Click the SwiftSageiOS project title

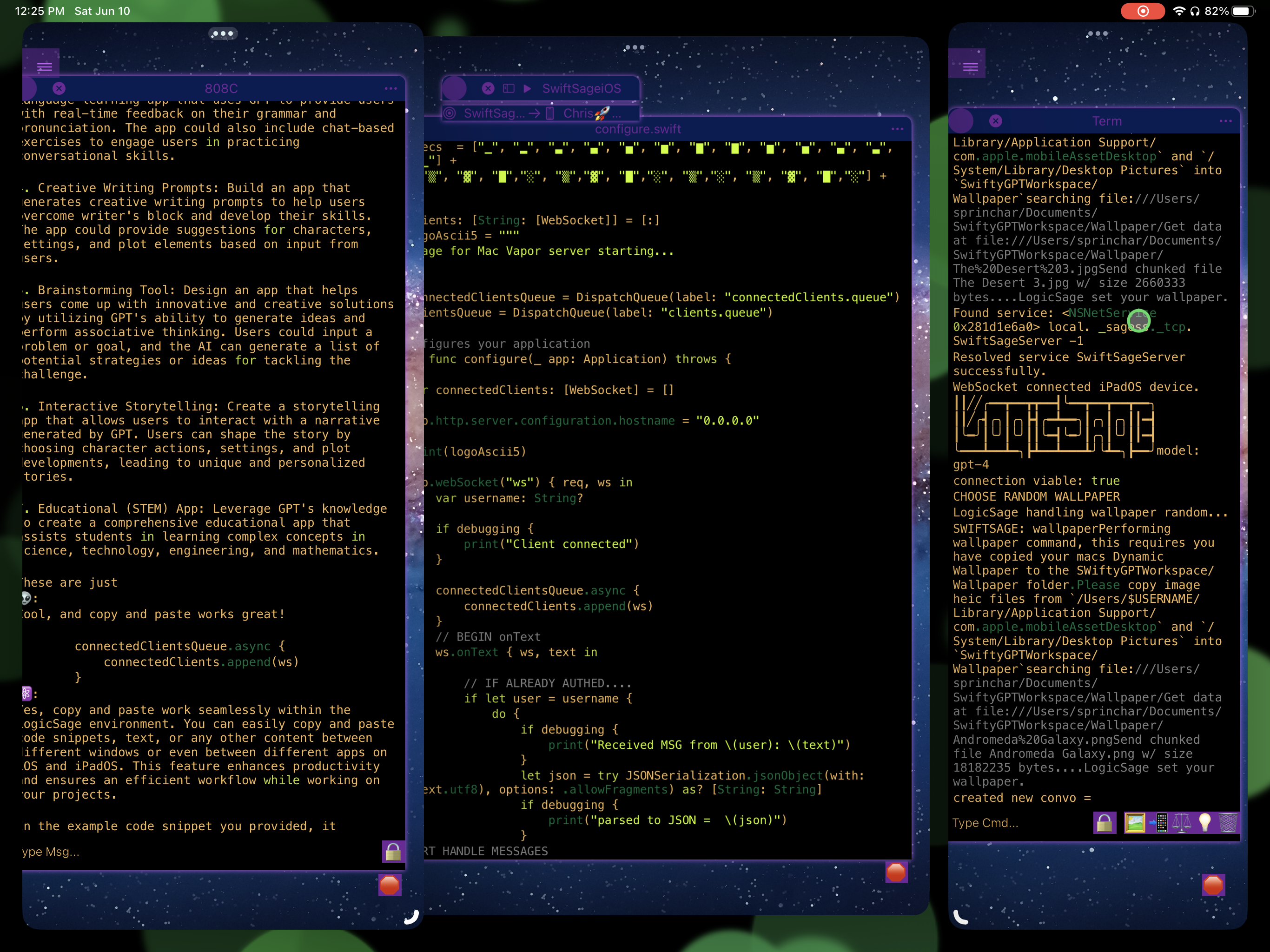[x=582, y=88]
